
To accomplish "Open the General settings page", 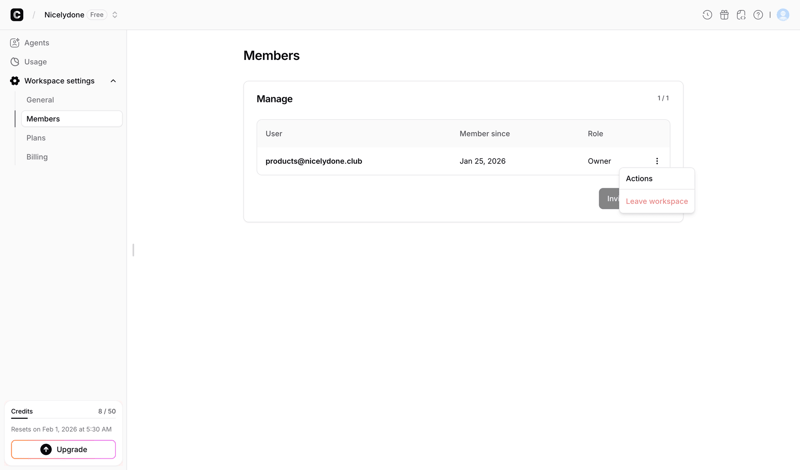I will pos(40,100).
